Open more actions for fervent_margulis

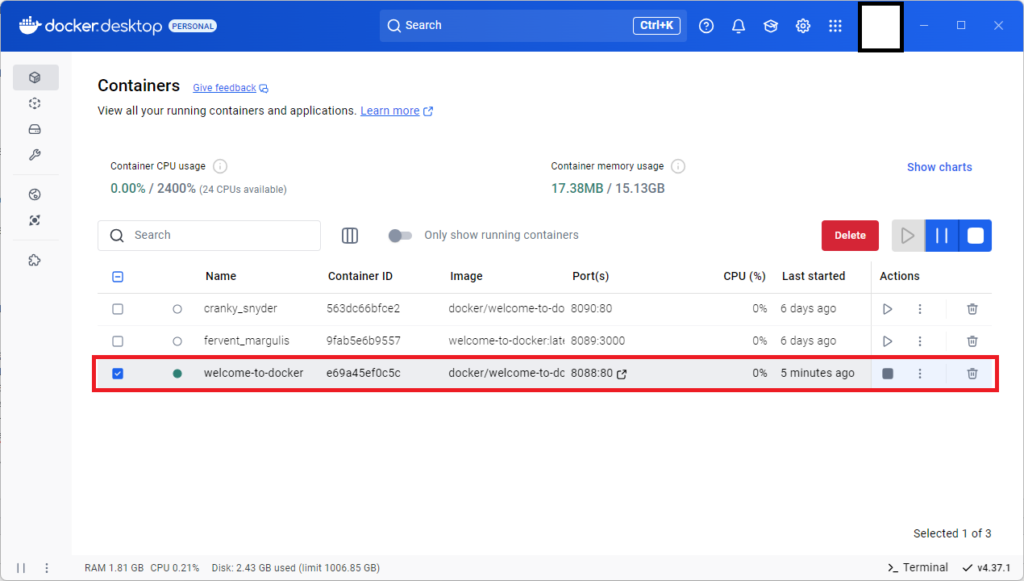pyautogui.click(x=920, y=341)
